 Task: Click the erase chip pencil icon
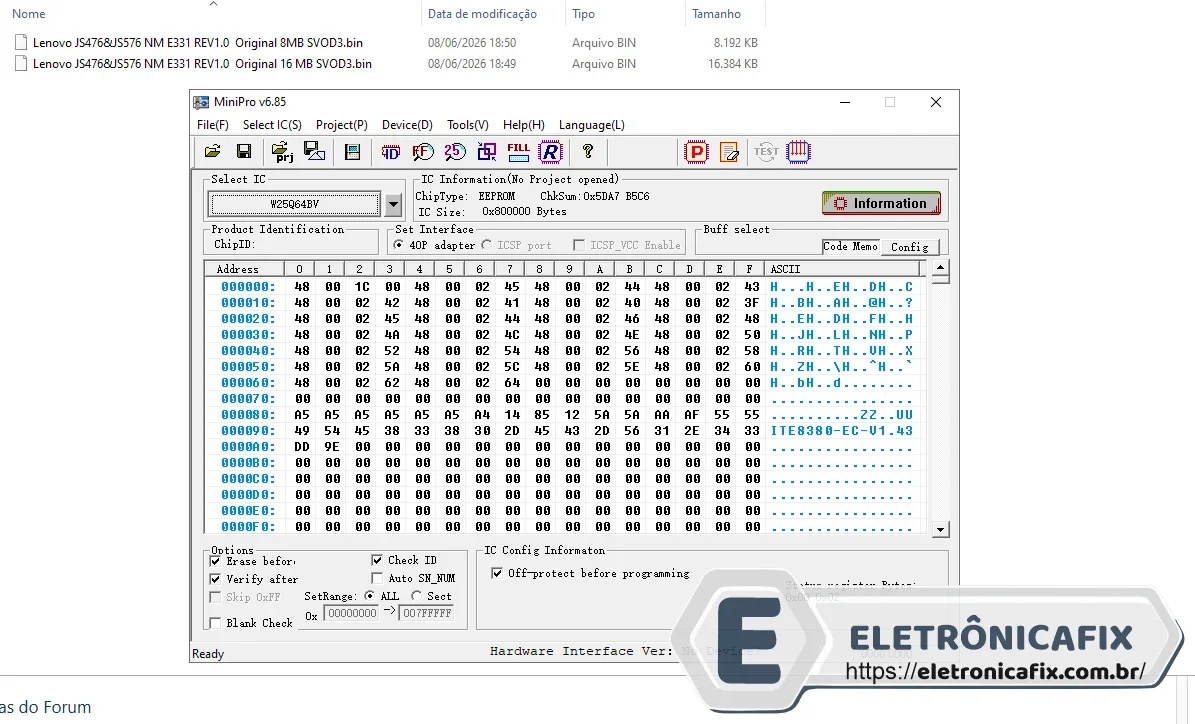(729, 152)
